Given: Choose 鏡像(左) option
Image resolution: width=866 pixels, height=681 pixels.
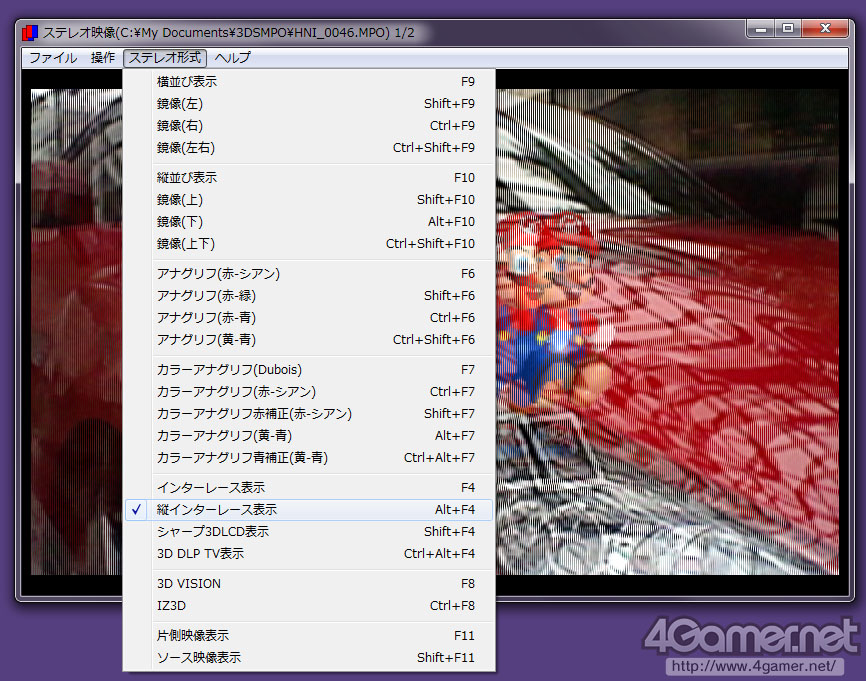Looking at the screenshot, I should (x=309, y=104).
